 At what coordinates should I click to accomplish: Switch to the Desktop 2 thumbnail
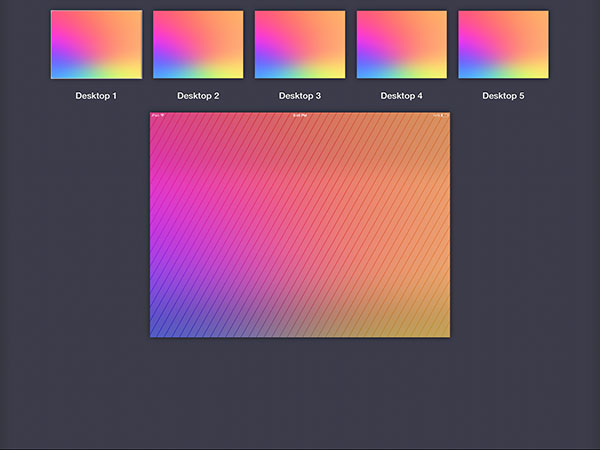point(198,44)
